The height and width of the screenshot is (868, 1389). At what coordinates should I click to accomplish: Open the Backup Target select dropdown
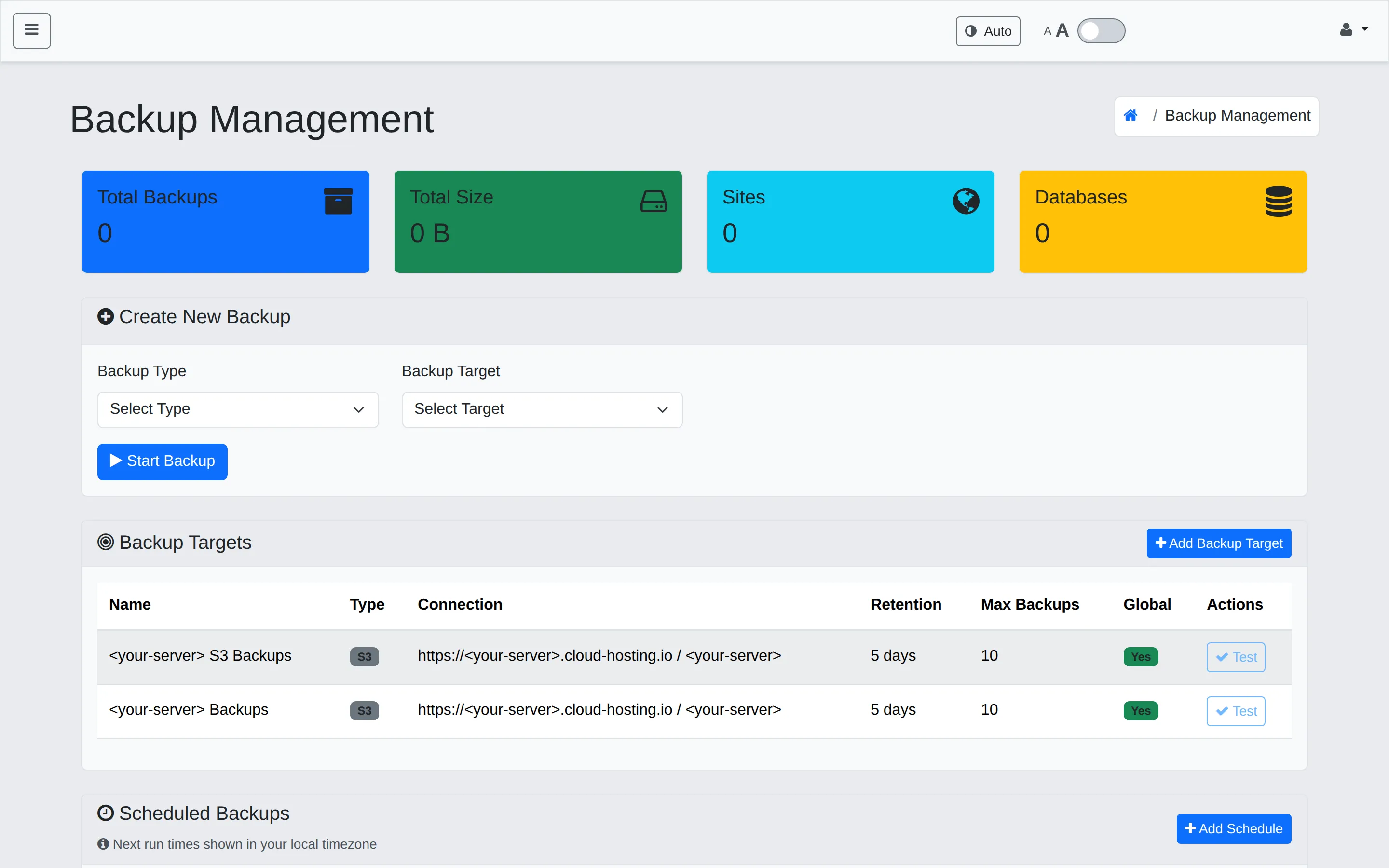click(542, 409)
